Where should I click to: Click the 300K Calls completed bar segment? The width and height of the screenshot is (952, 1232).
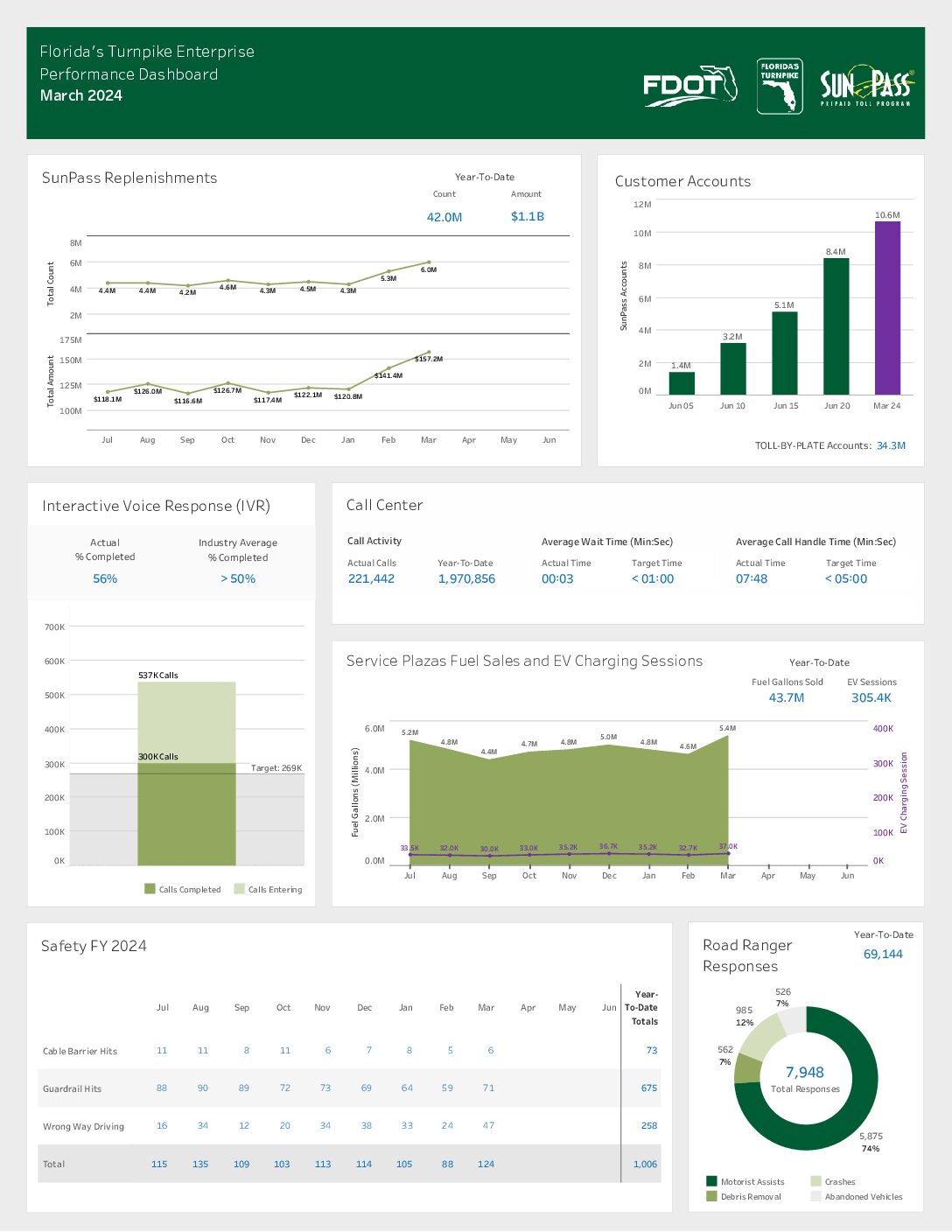click(x=186, y=814)
